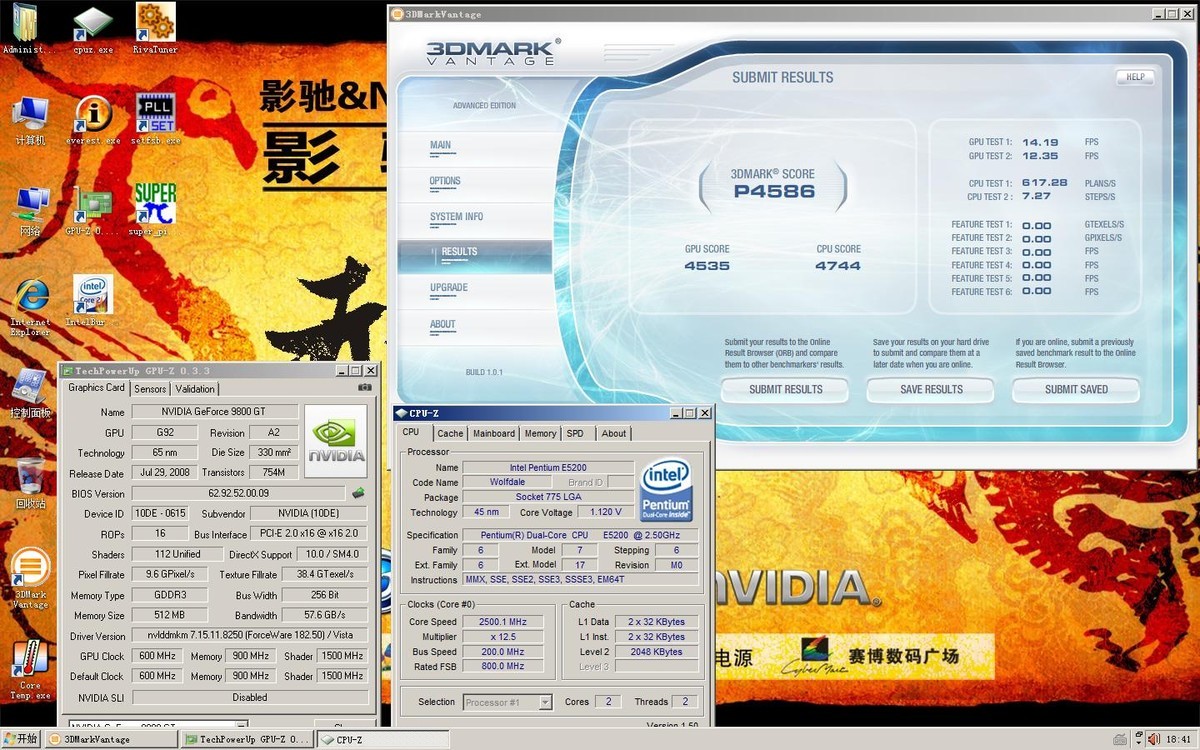The height and width of the screenshot is (750, 1200).
Task: Click the SAVE RESULTS button
Action: (x=931, y=390)
